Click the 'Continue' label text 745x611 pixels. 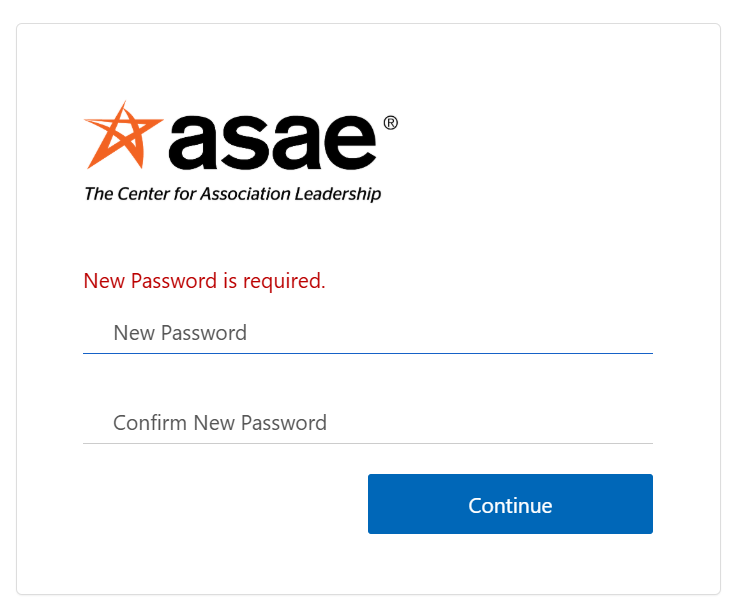point(510,505)
